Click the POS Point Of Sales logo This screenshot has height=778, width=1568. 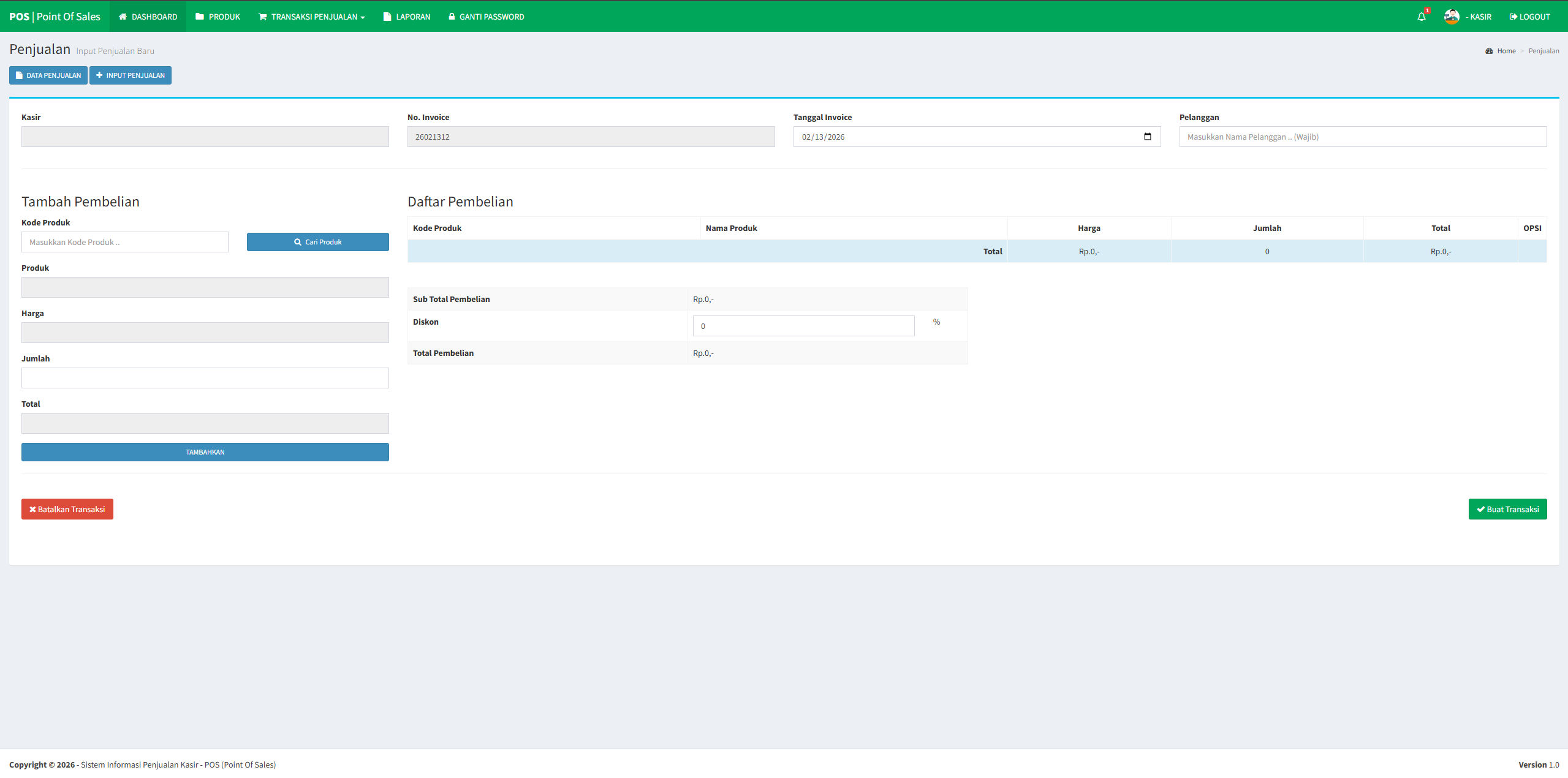tap(55, 17)
